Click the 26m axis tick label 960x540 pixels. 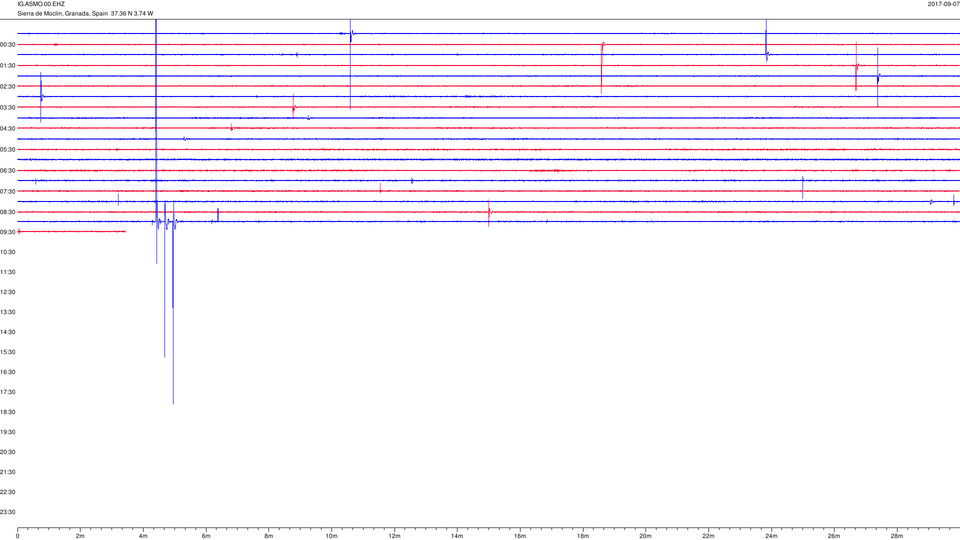point(834,536)
